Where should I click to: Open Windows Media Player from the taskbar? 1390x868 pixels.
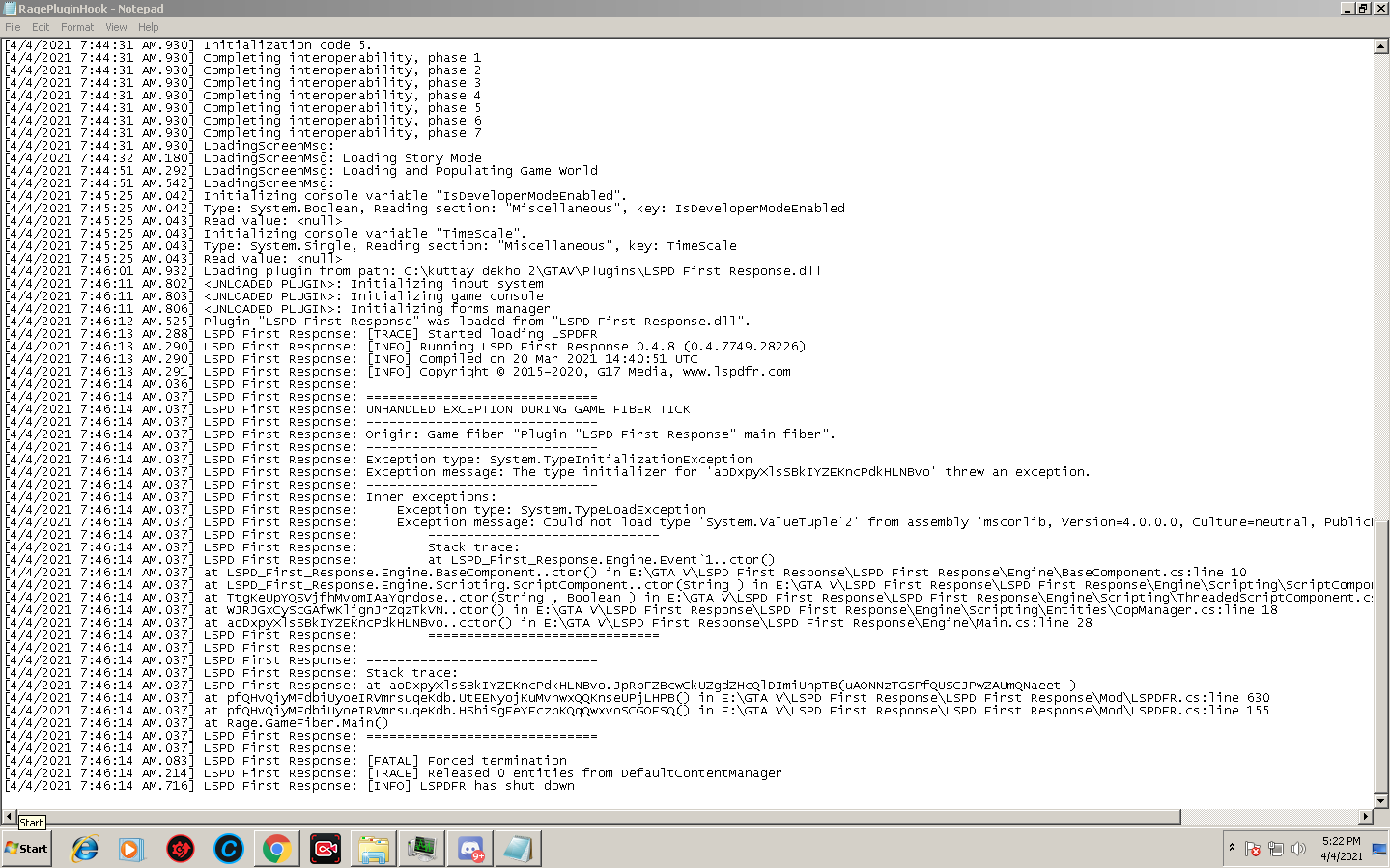click(131, 849)
